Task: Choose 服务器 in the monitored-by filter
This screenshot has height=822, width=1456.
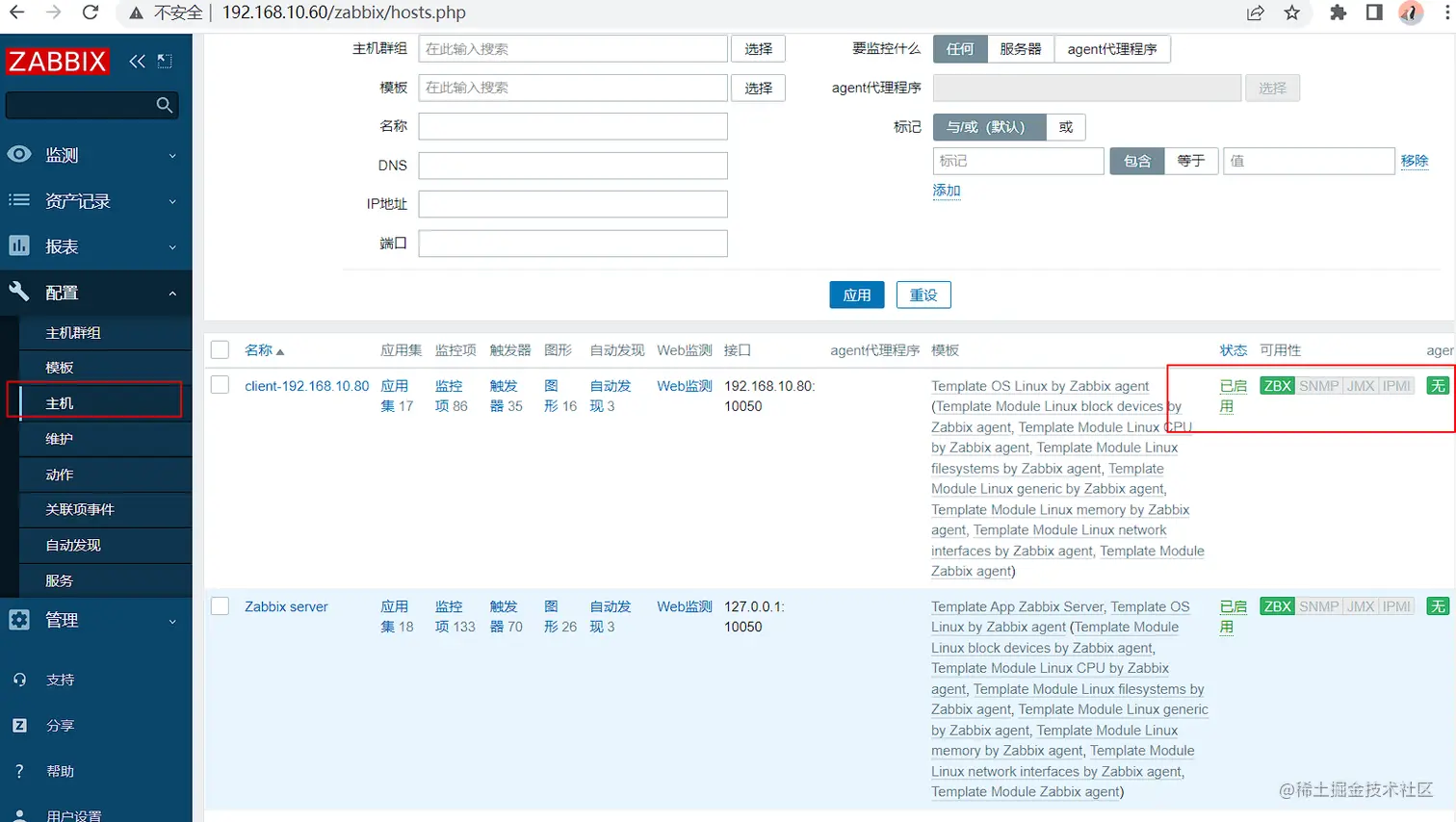Action: pyautogui.click(x=1021, y=49)
